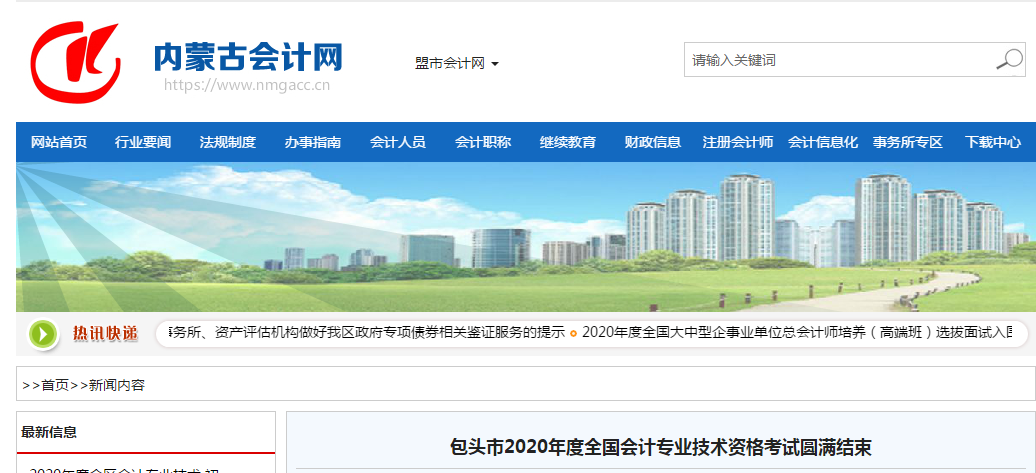The image size is (1036, 473).
Task: Click the green arrow hot news icon
Action: [x=43, y=334]
